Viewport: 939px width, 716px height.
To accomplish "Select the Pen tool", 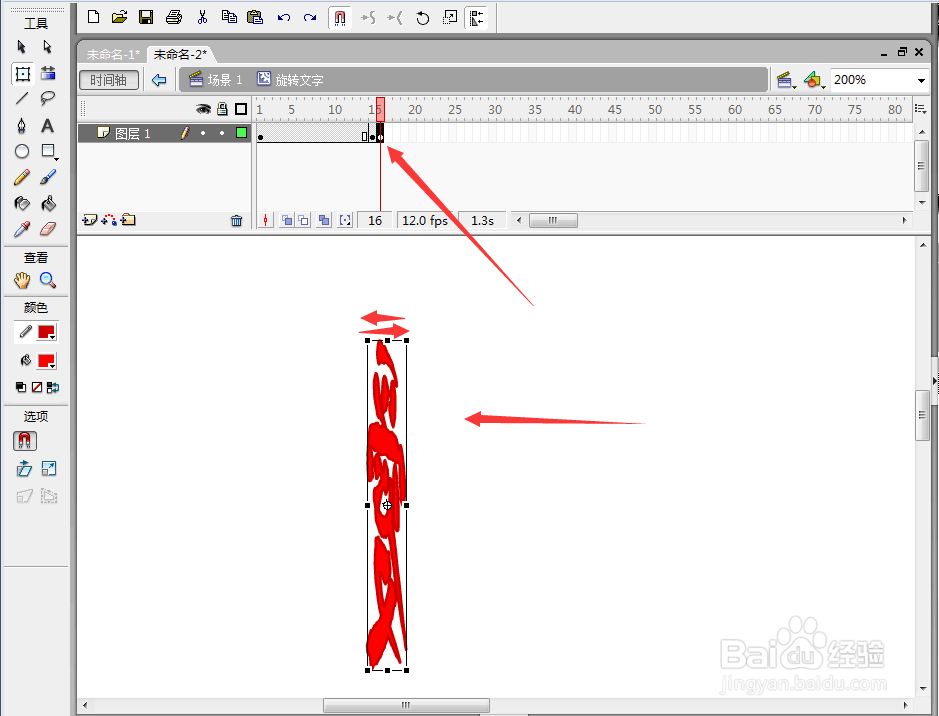I will [22, 126].
